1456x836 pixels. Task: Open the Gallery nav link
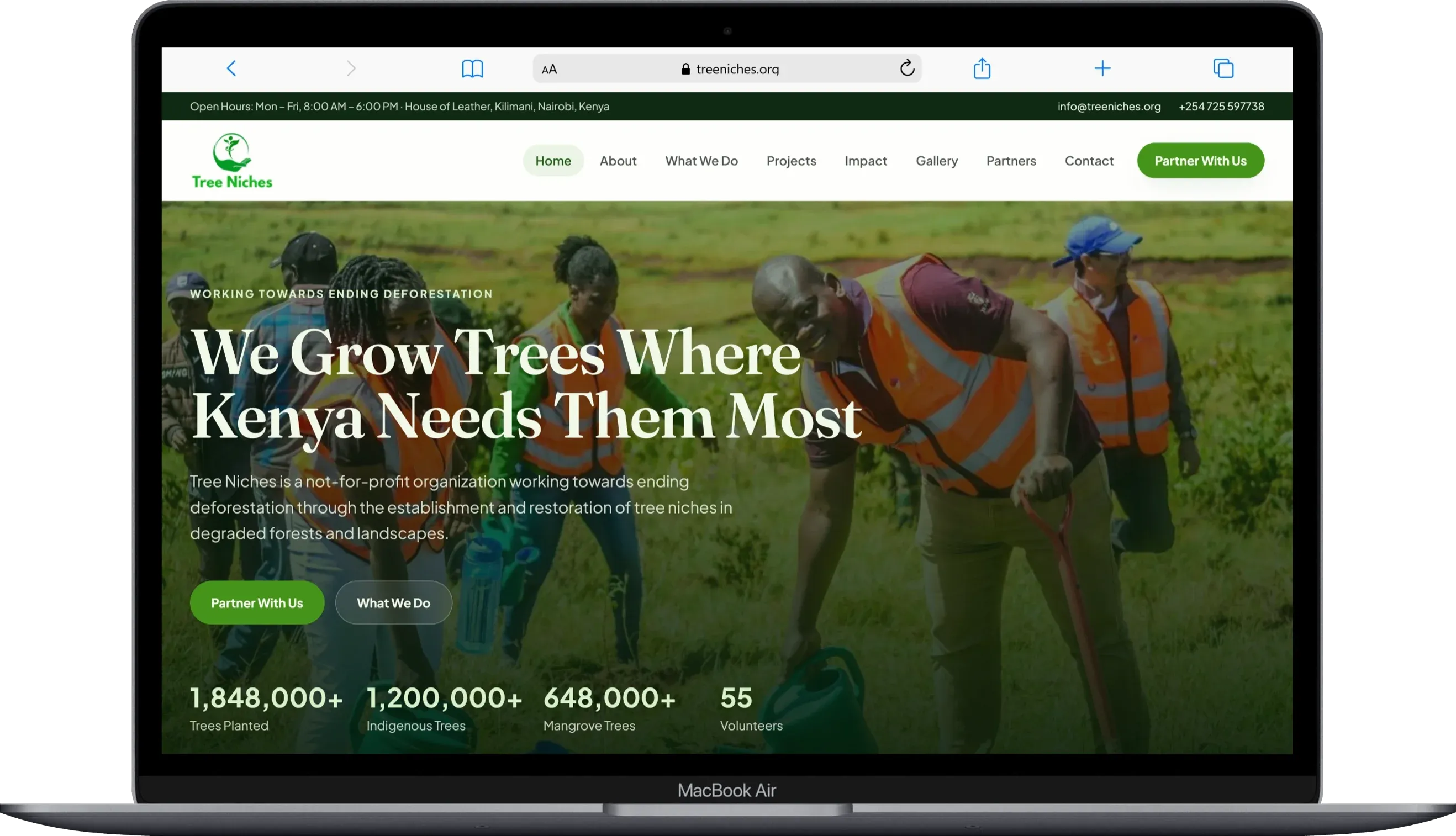click(937, 161)
